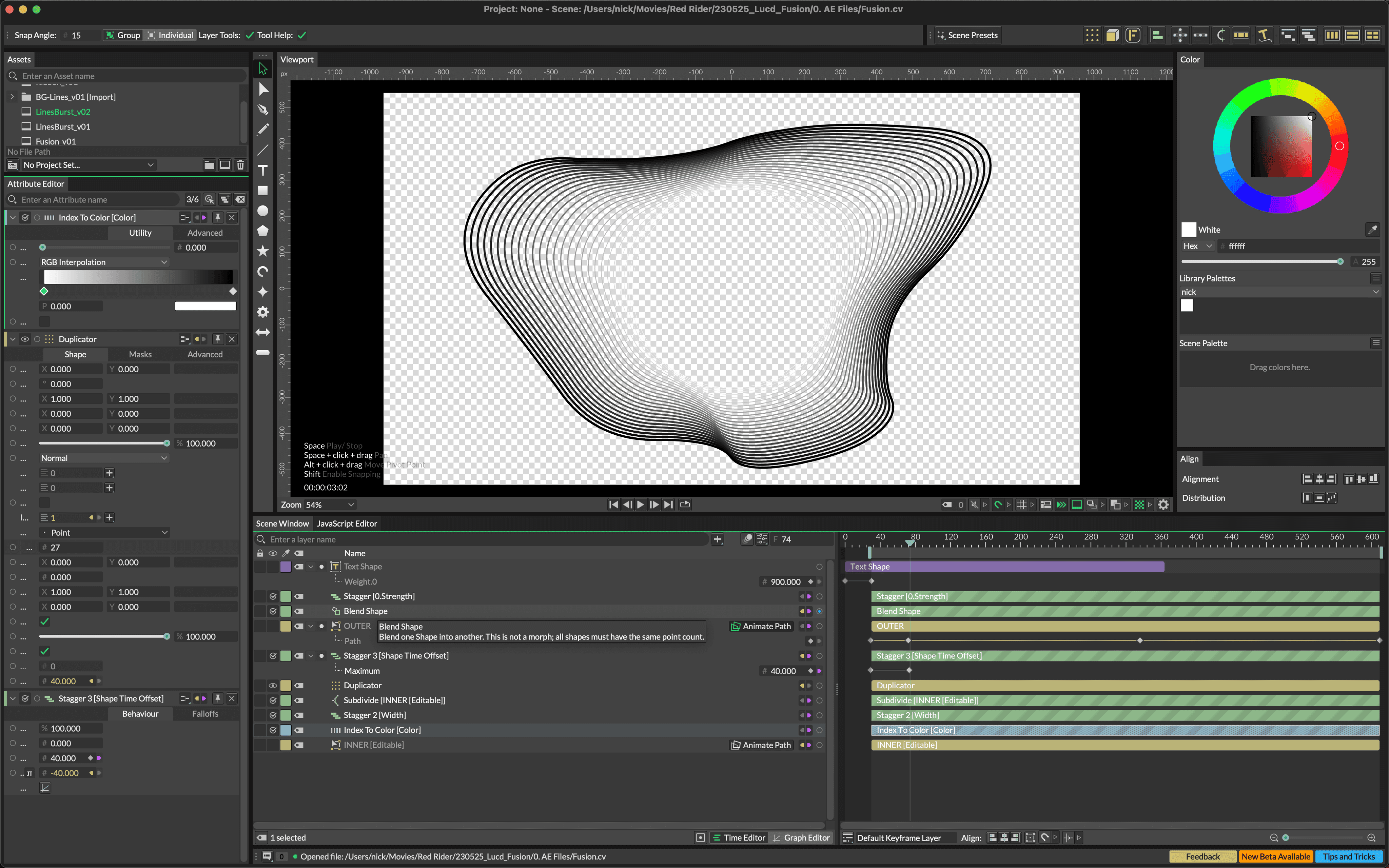This screenshot has width=1389, height=868.
Task: Select the Rectangle shape tool
Action: click(263, 191)
